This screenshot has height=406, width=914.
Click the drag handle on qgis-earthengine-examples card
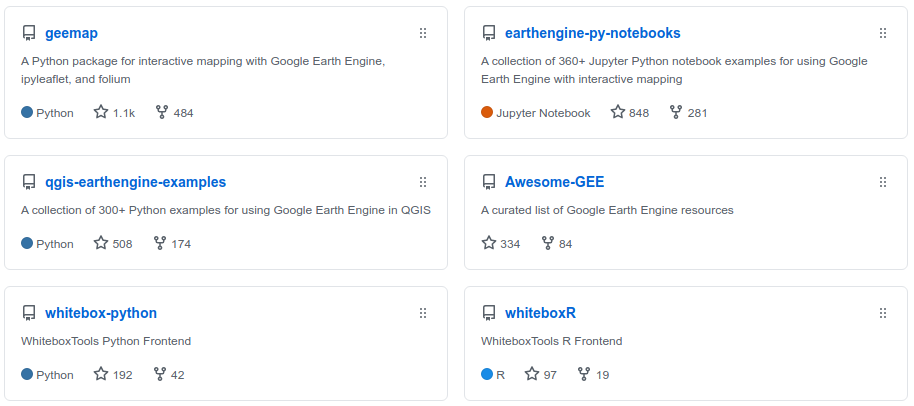[x=423, y=182]
